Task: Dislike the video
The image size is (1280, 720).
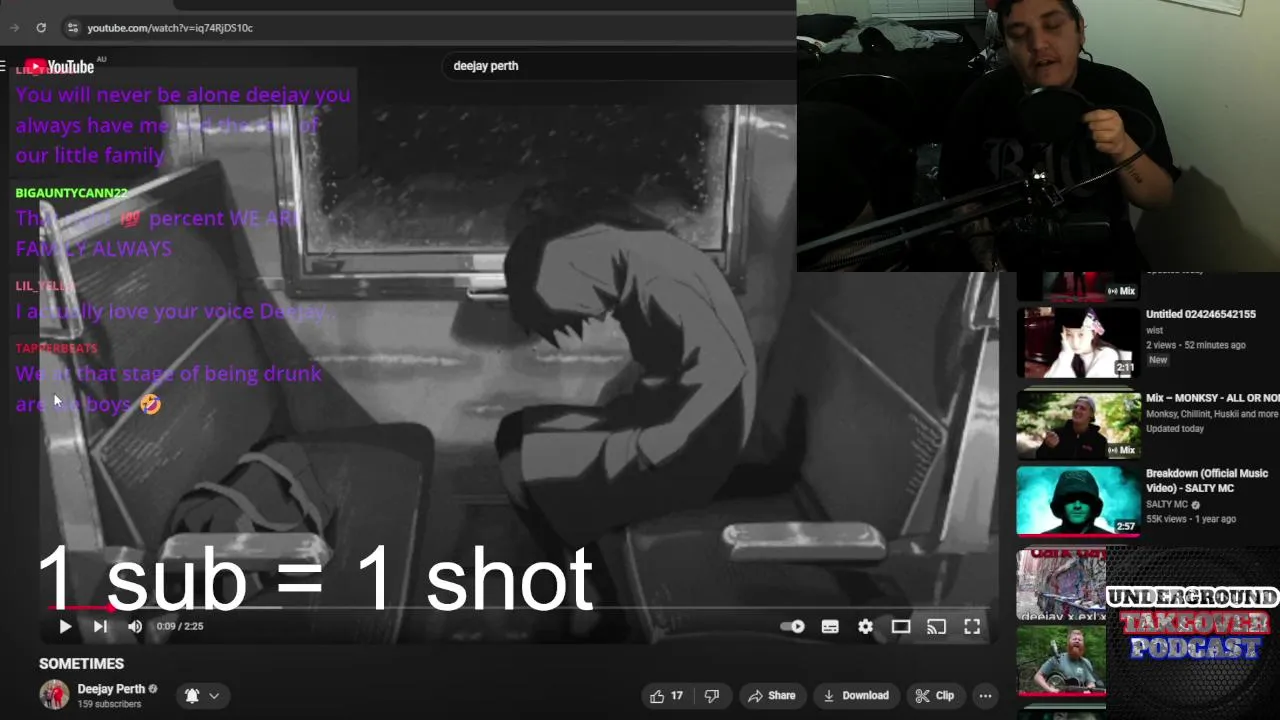Action: tap(712, 696)
